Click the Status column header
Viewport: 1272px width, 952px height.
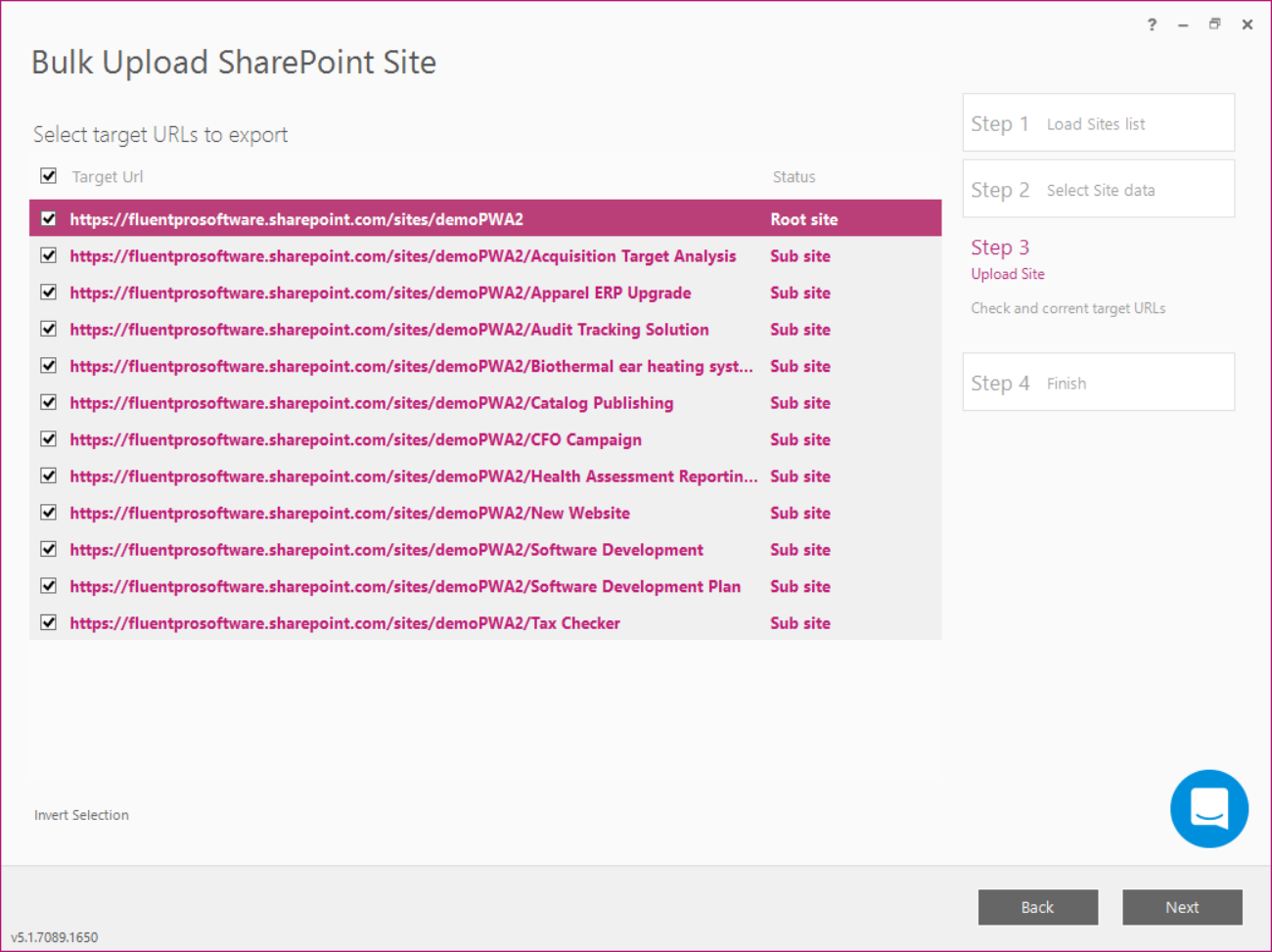pyautogui.click(x=794, y=177)
